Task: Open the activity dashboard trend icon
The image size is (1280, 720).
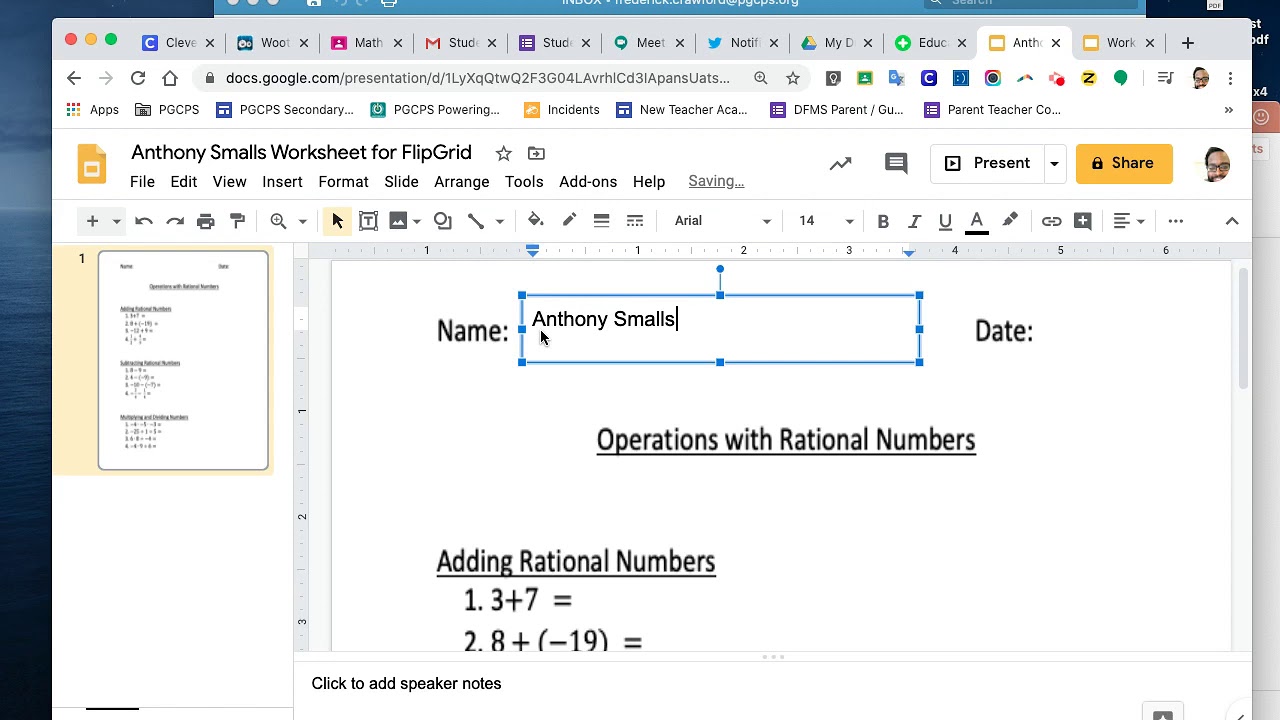Action: pyautogui.click(x=840, y=163)
